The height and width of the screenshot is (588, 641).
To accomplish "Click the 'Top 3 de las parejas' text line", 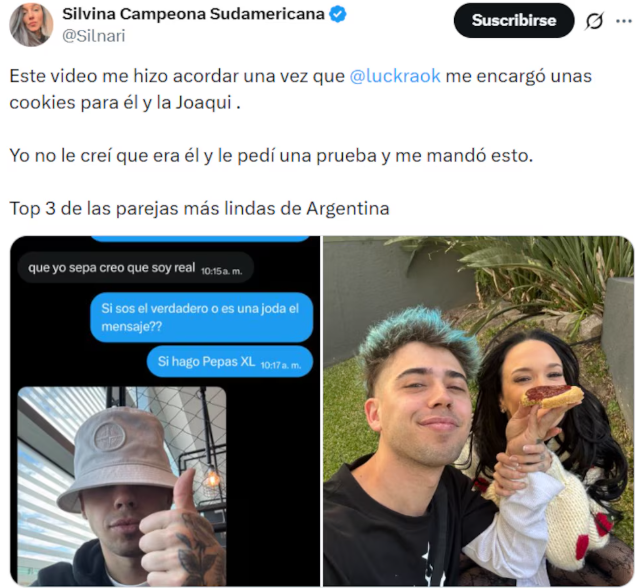I will (x=199, y=209).
